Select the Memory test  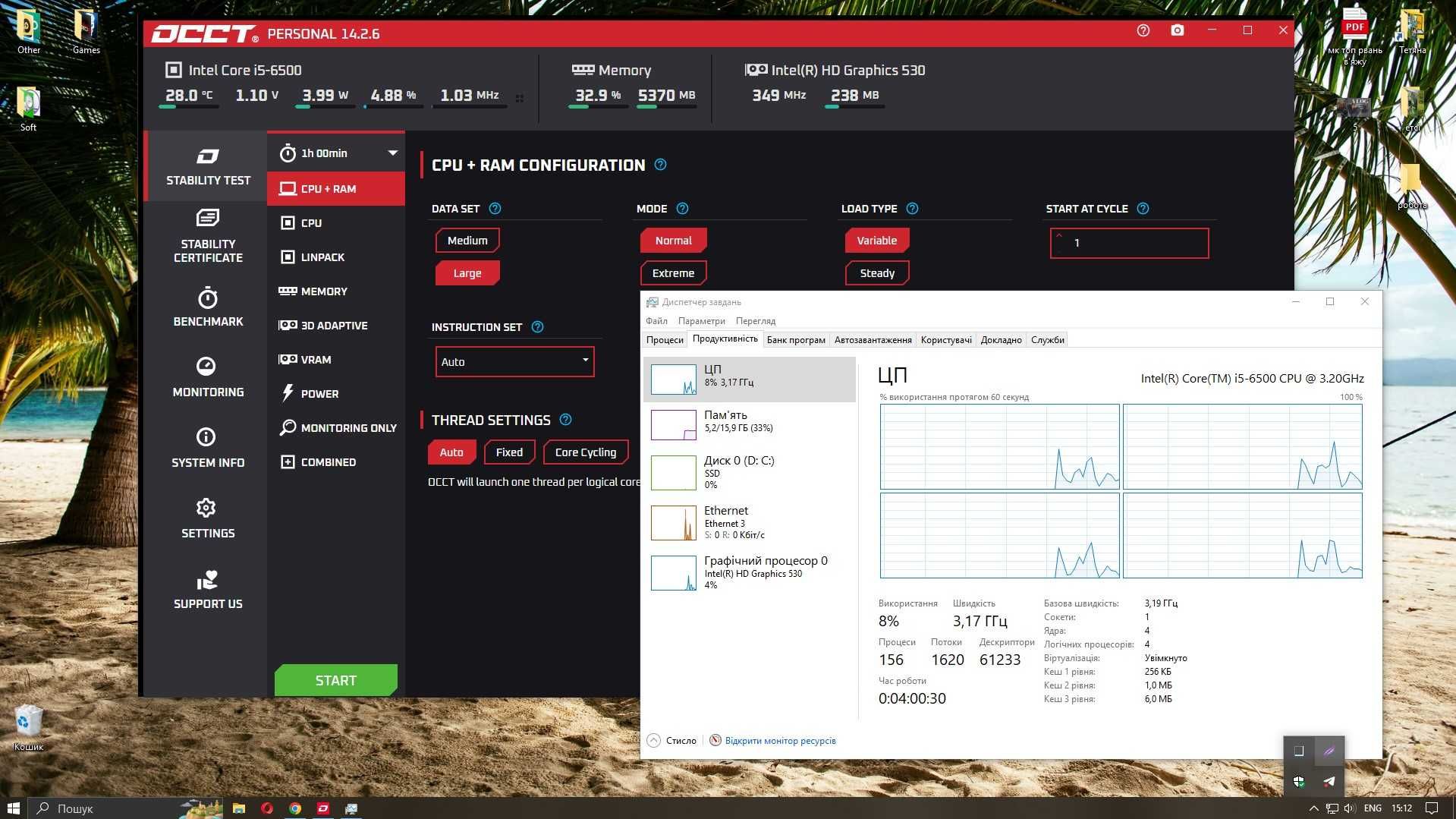(x=336, y=291)
